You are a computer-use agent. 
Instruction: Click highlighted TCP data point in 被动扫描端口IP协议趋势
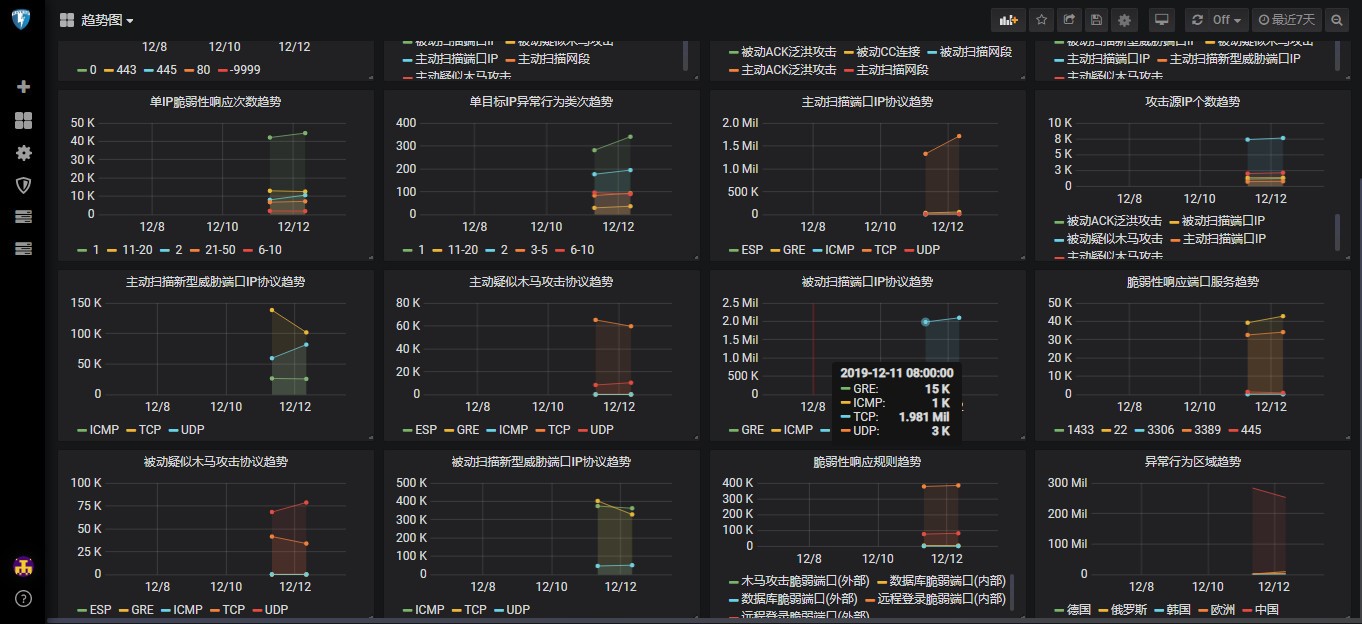pyautogui.click(x=925, y=322)
